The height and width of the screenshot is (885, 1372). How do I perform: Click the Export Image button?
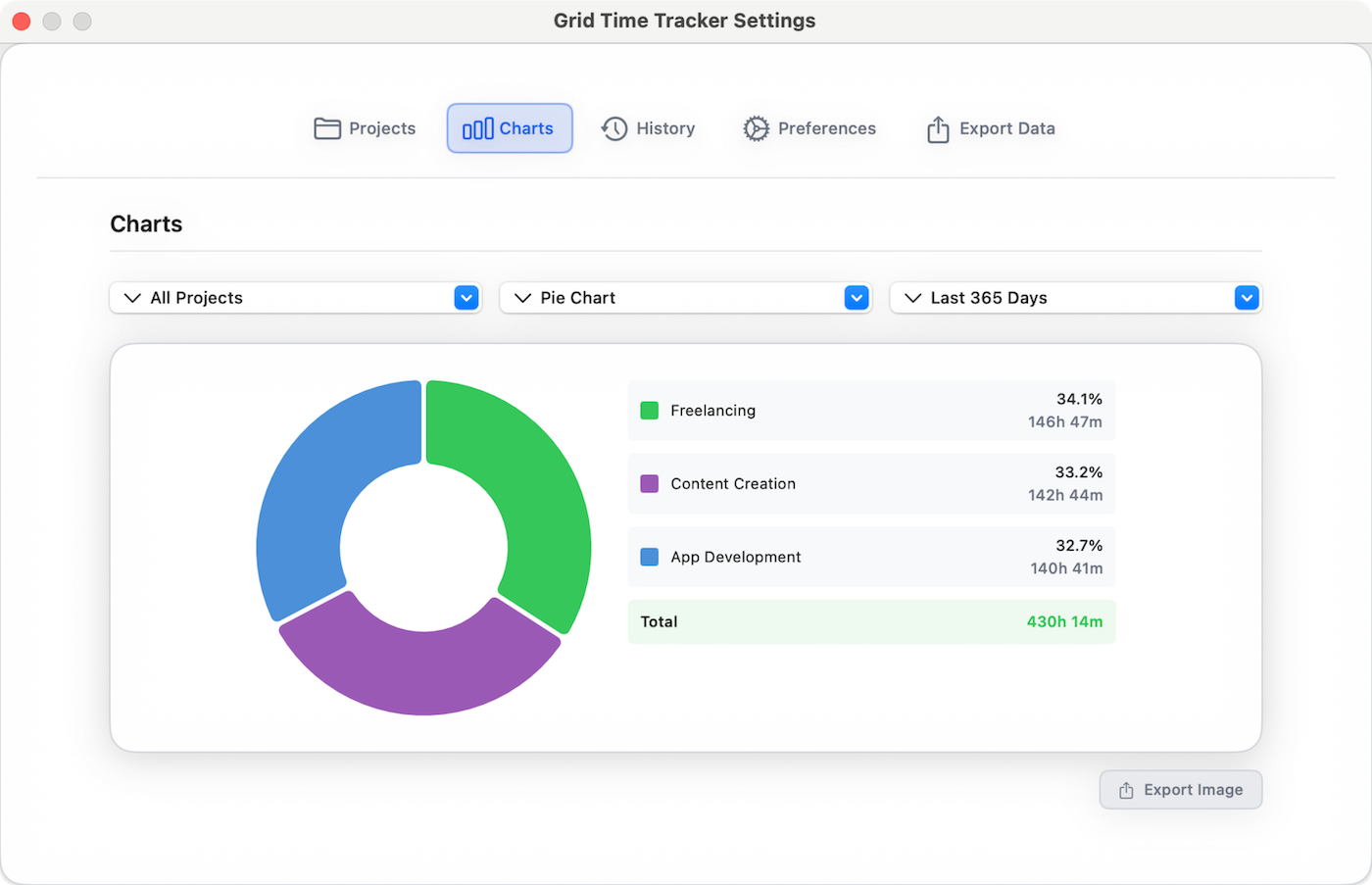tap(1181, 790)
